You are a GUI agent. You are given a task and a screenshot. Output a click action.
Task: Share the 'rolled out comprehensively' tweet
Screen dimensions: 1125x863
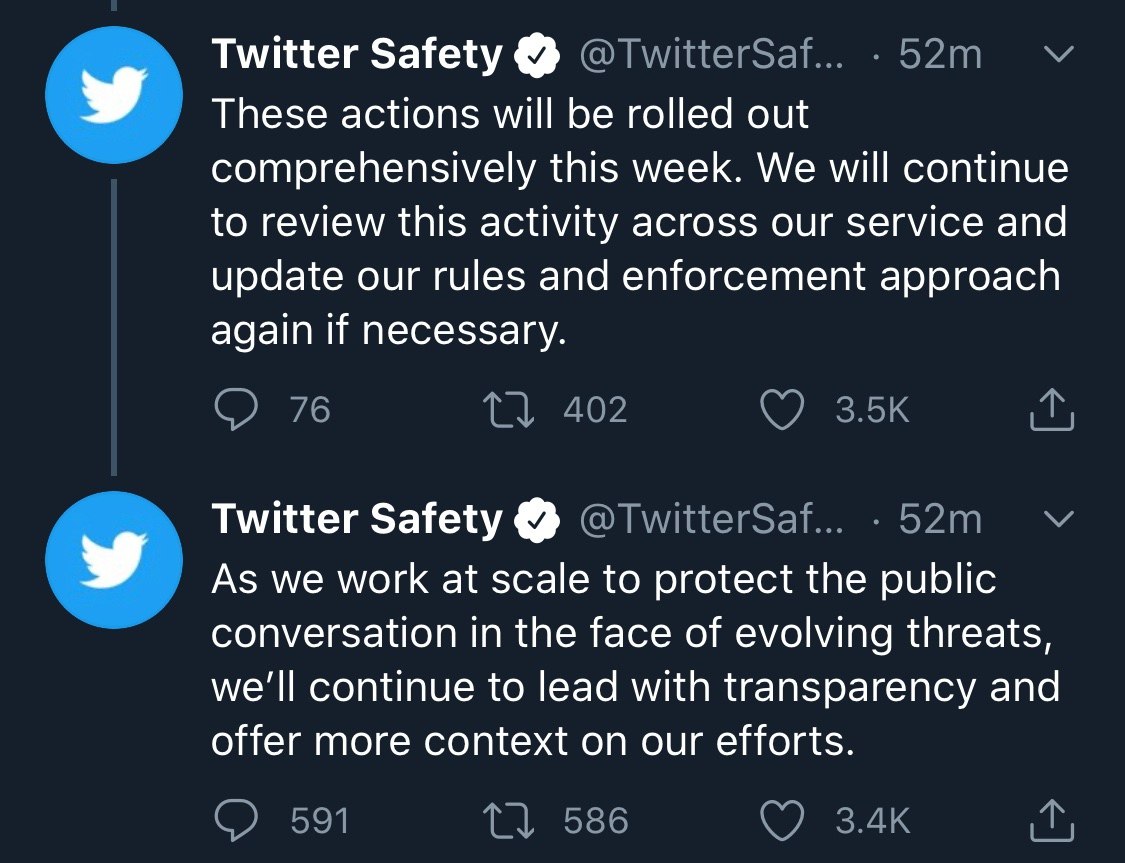click(x=1052, y=409)
